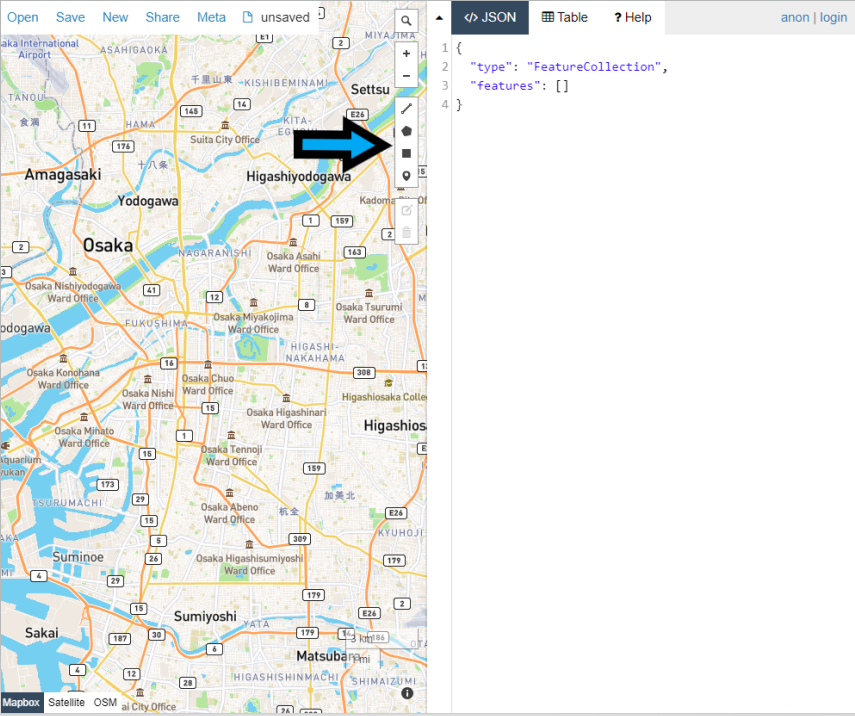Click the edit features icon

(x=406, y=210)
